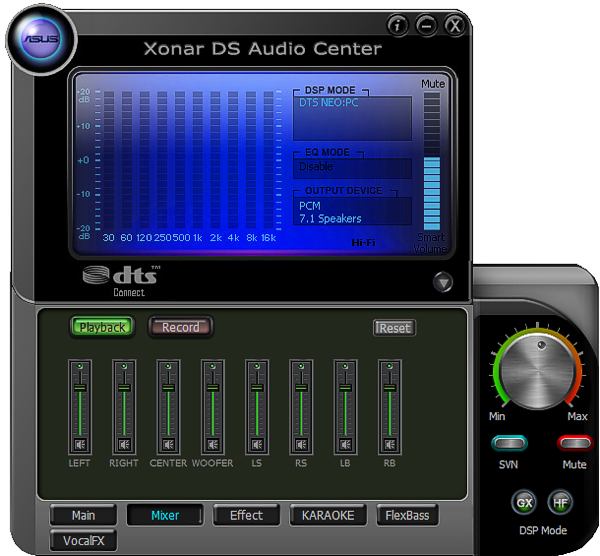Viewport: 600px width, 556px height.
Task: Mute the LS channel speaker icon
Action: pyautogui.click(x=257, y=445)
